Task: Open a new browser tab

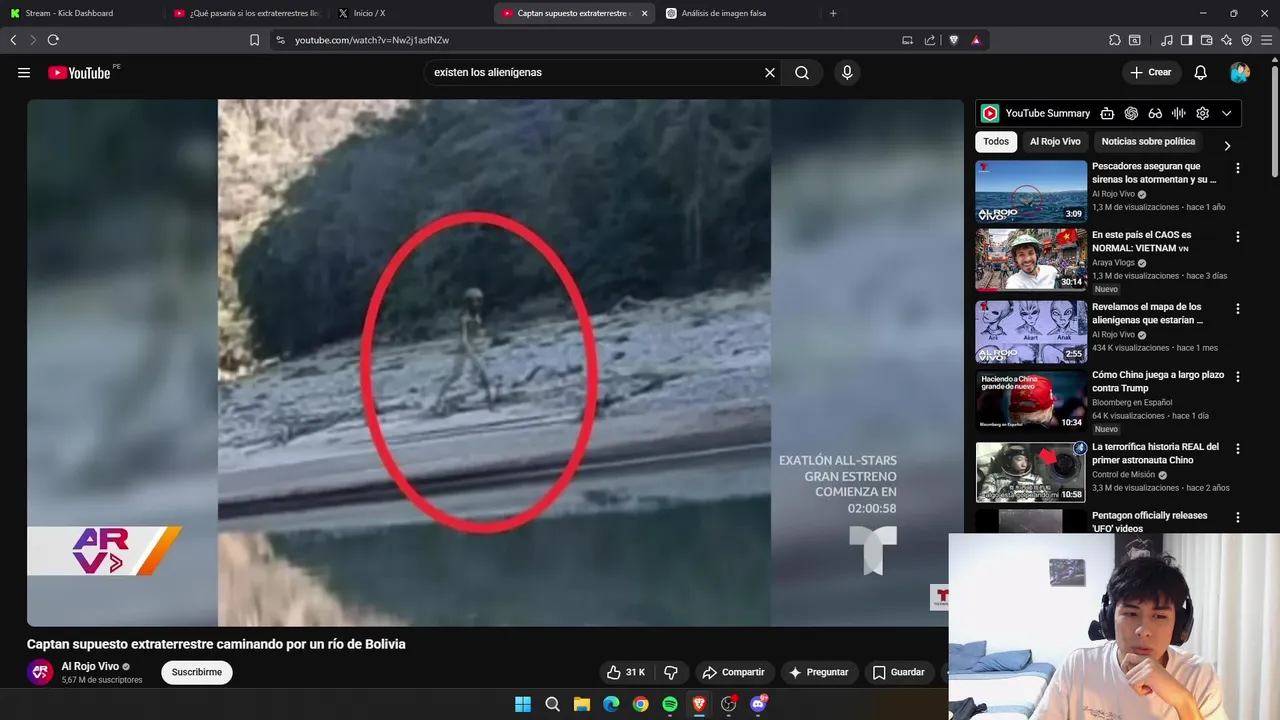Action: point(833,13)
